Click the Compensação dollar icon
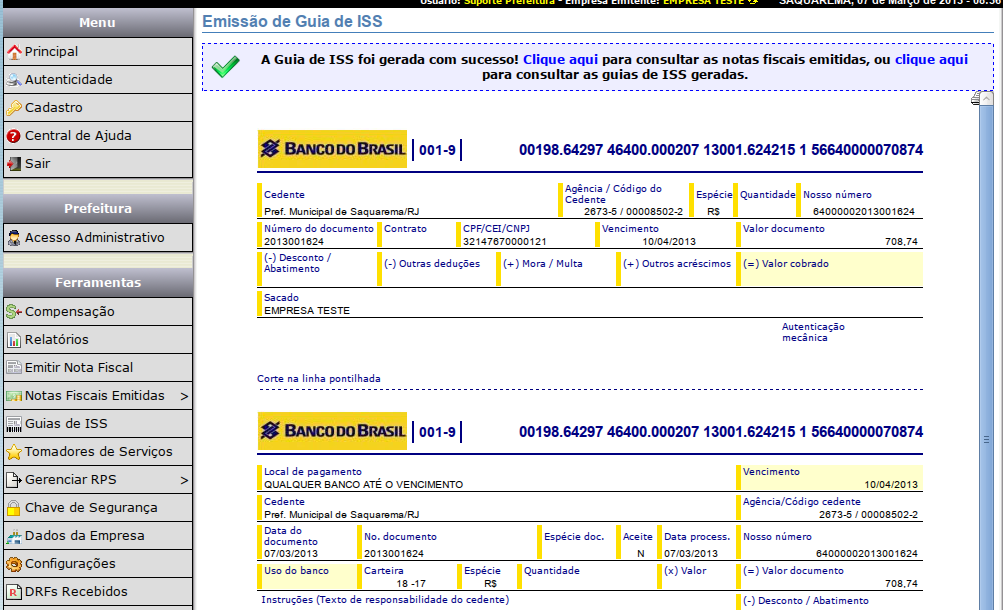Screen dimensions: 1003x610 14,312
